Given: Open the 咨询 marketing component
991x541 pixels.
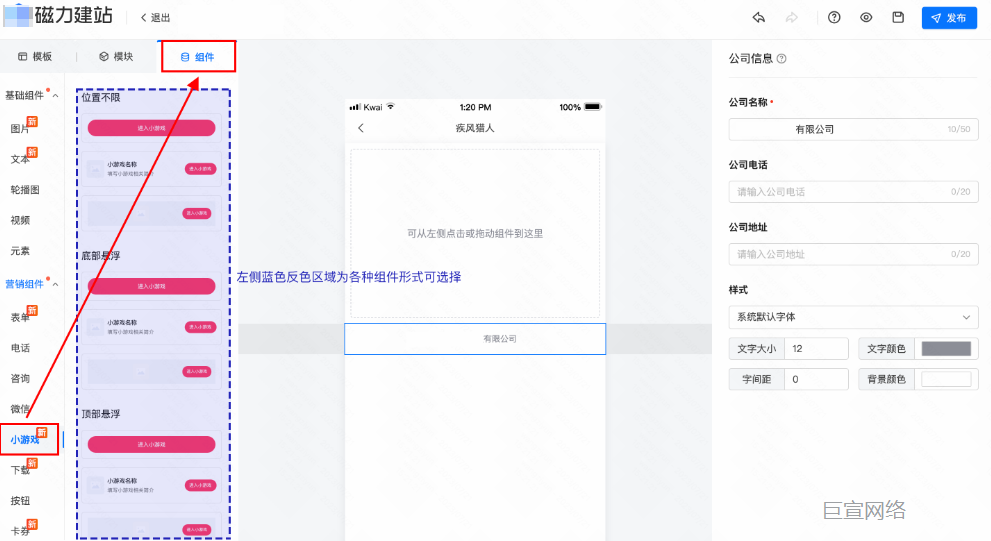Looking at the screenshot, I should pos(20,378).
